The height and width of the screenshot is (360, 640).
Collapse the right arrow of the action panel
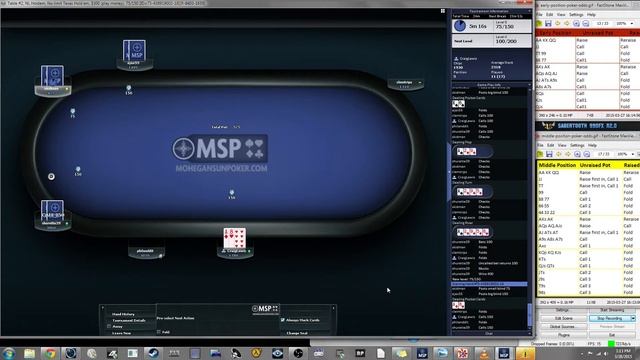(x=333, y=308)
